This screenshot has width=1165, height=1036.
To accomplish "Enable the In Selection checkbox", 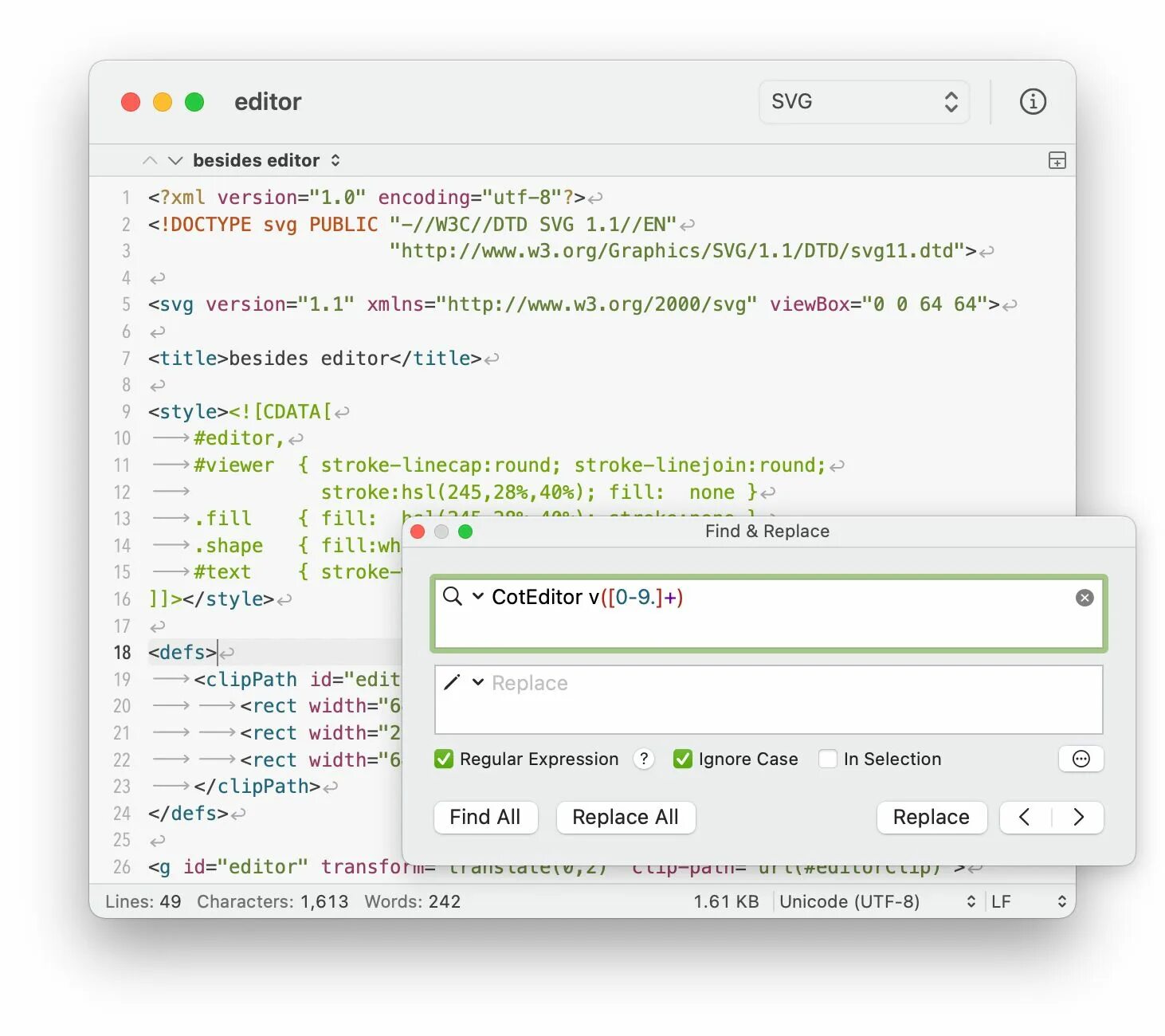I will (828, 759).
